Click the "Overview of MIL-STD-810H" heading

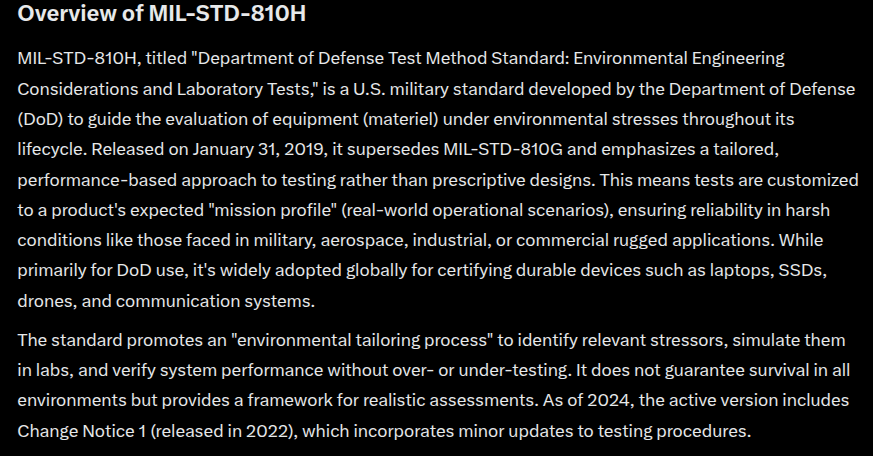(153, 14)
